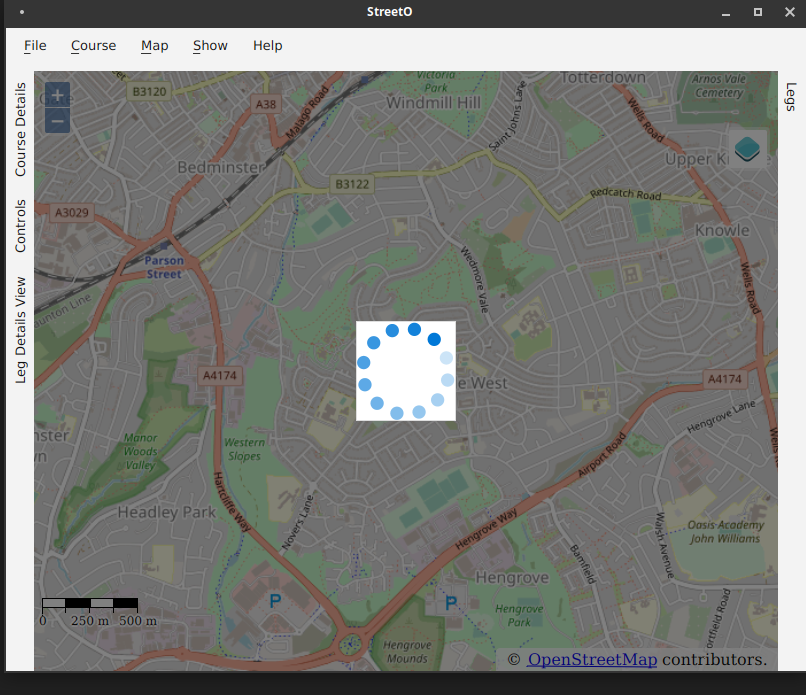Open the Help menu

[x=267, y=45]
